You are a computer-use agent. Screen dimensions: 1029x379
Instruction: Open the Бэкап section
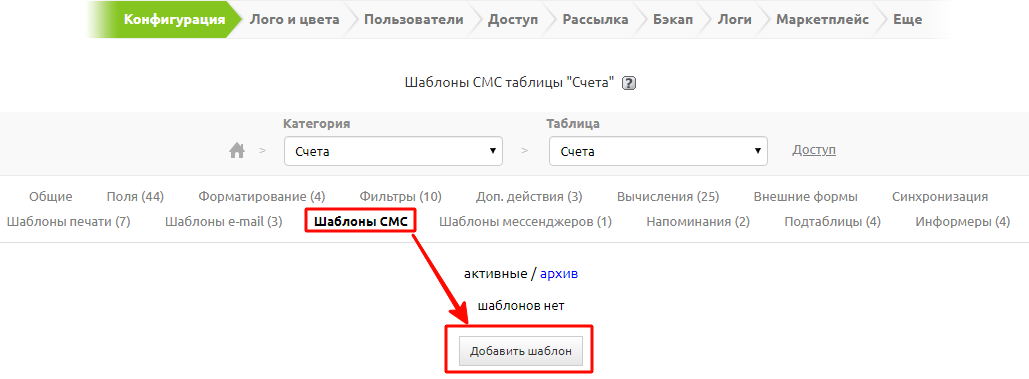673,20
